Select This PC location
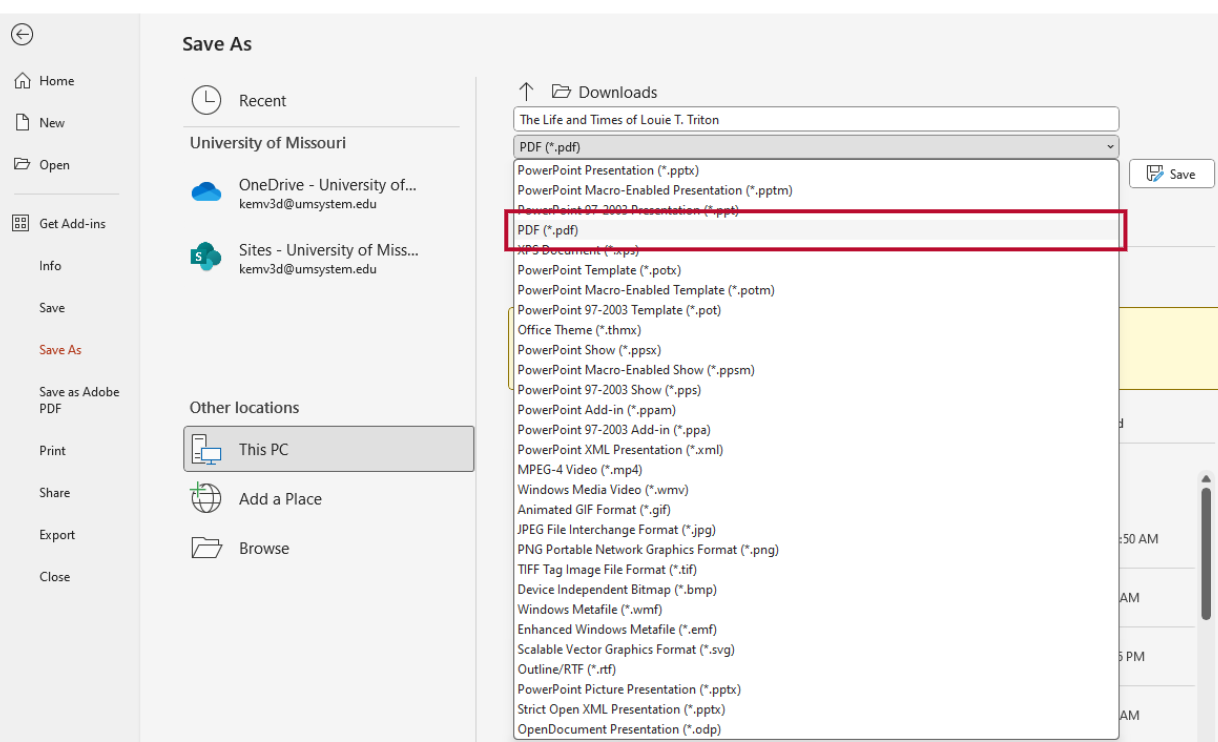1218x742 pixels. point(329,449)
